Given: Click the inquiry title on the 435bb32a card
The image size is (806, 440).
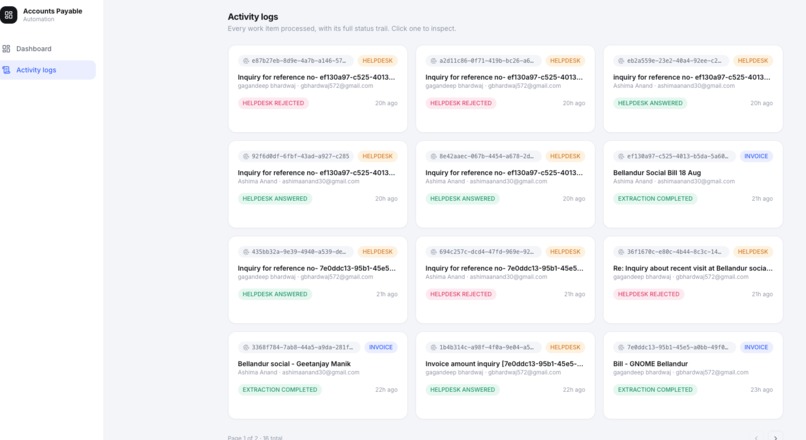Looking at the screenshot, I should click(317, 268).
